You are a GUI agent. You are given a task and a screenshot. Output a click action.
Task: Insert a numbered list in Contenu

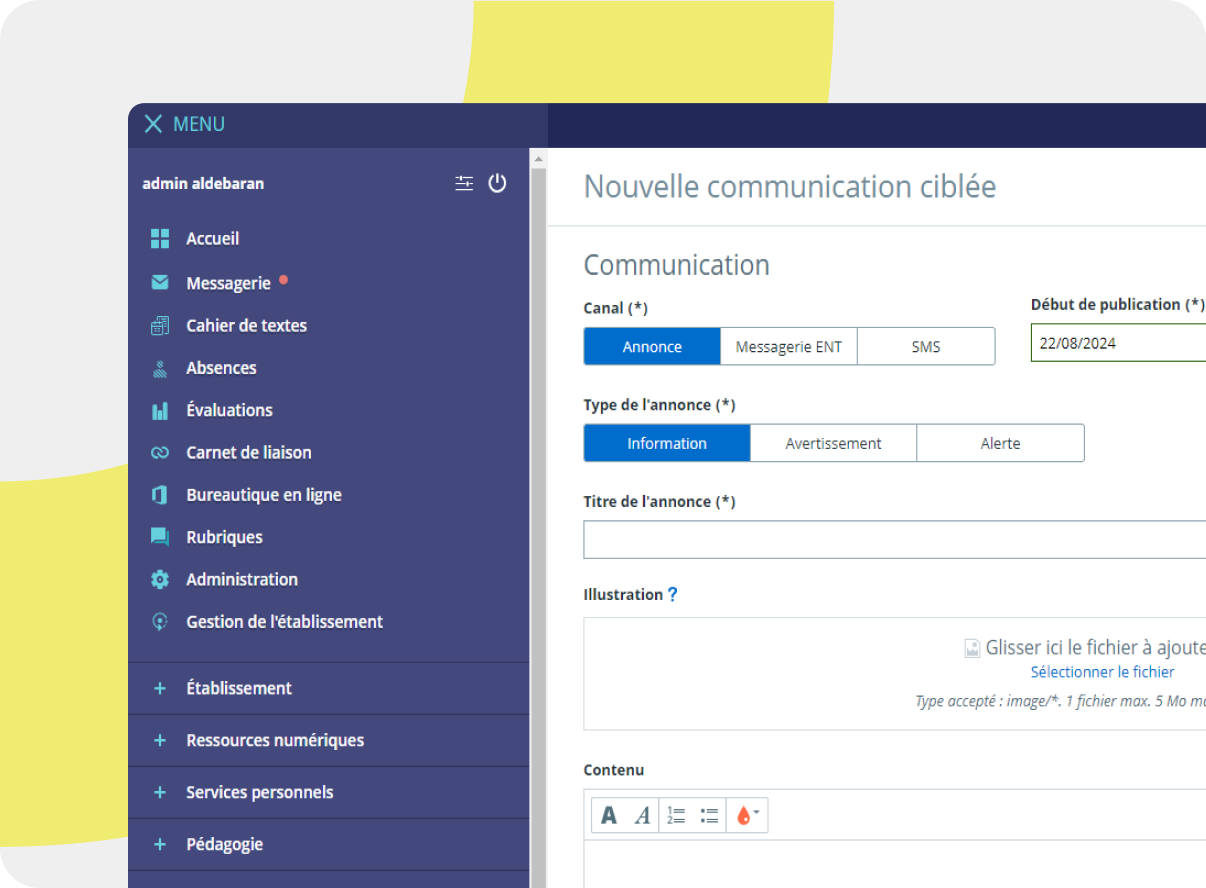coord(677,815)
